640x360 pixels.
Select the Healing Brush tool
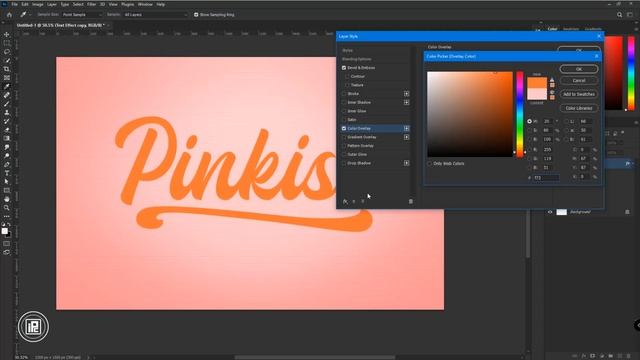point(7,95)
